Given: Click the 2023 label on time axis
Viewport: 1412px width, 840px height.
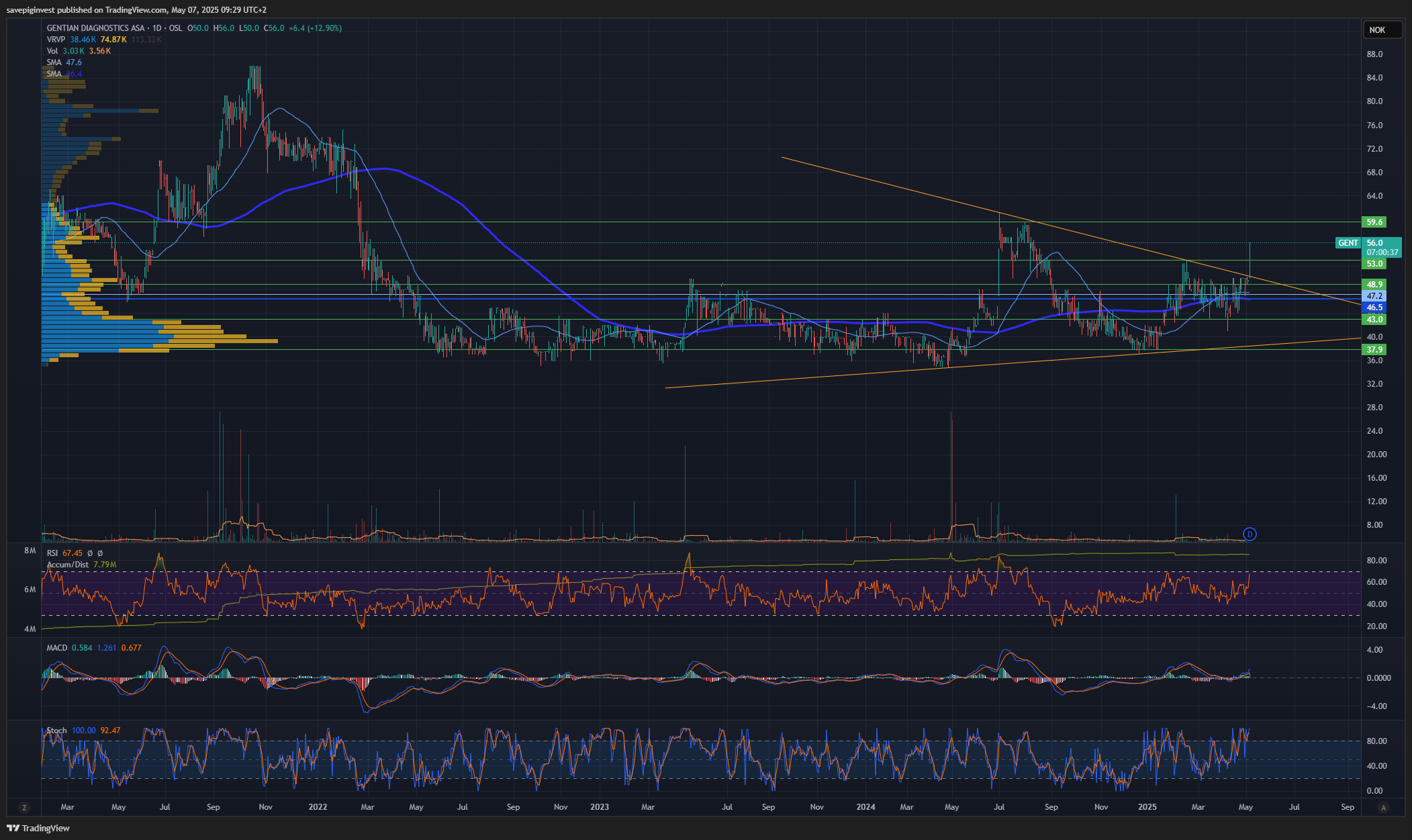Looking at the screenshot, I should click(x=600, y=807).
